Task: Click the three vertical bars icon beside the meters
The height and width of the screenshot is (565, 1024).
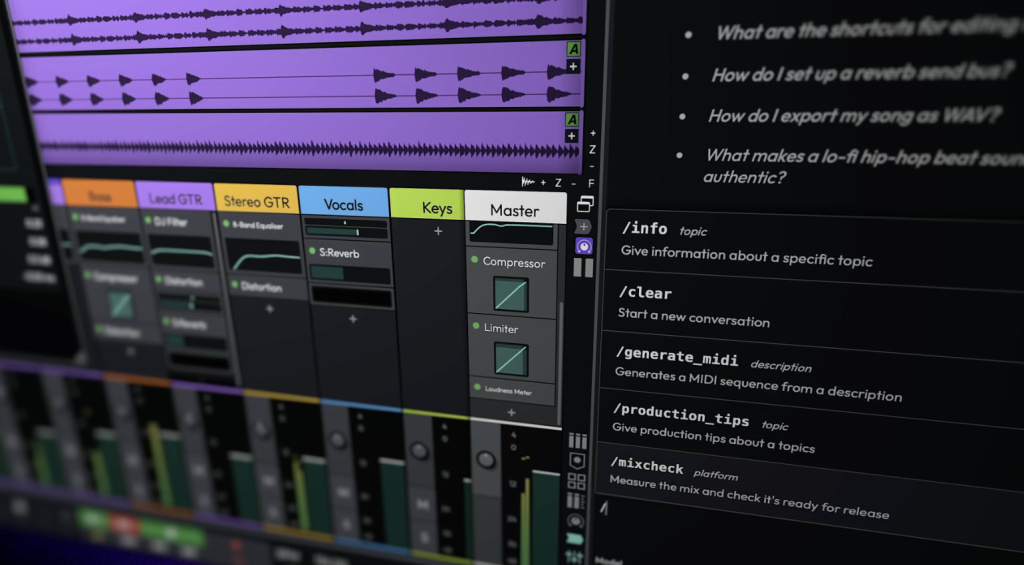Action: coord(578,441)
